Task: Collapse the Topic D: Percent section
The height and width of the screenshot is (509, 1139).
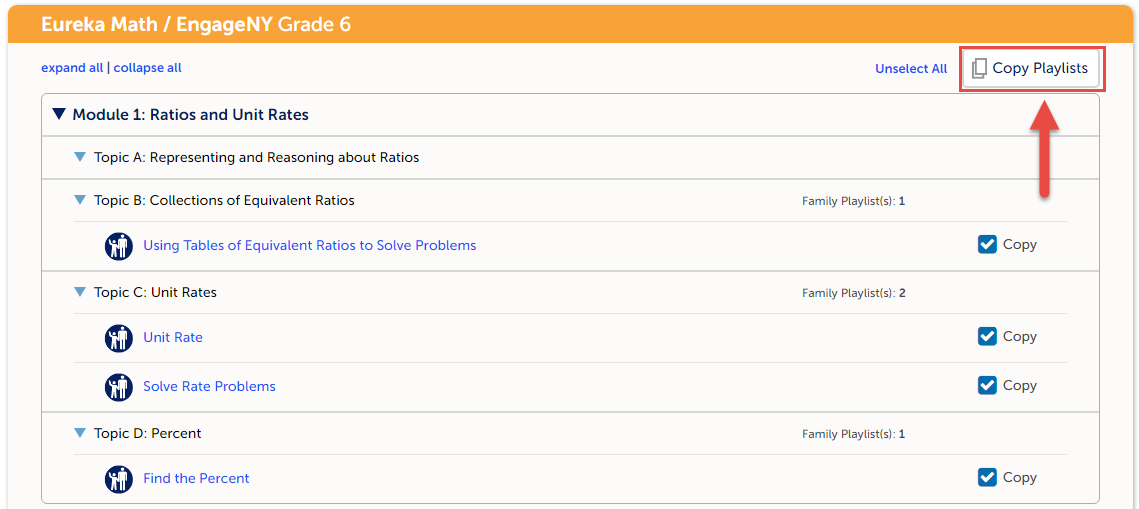Action: click(80, 433)
